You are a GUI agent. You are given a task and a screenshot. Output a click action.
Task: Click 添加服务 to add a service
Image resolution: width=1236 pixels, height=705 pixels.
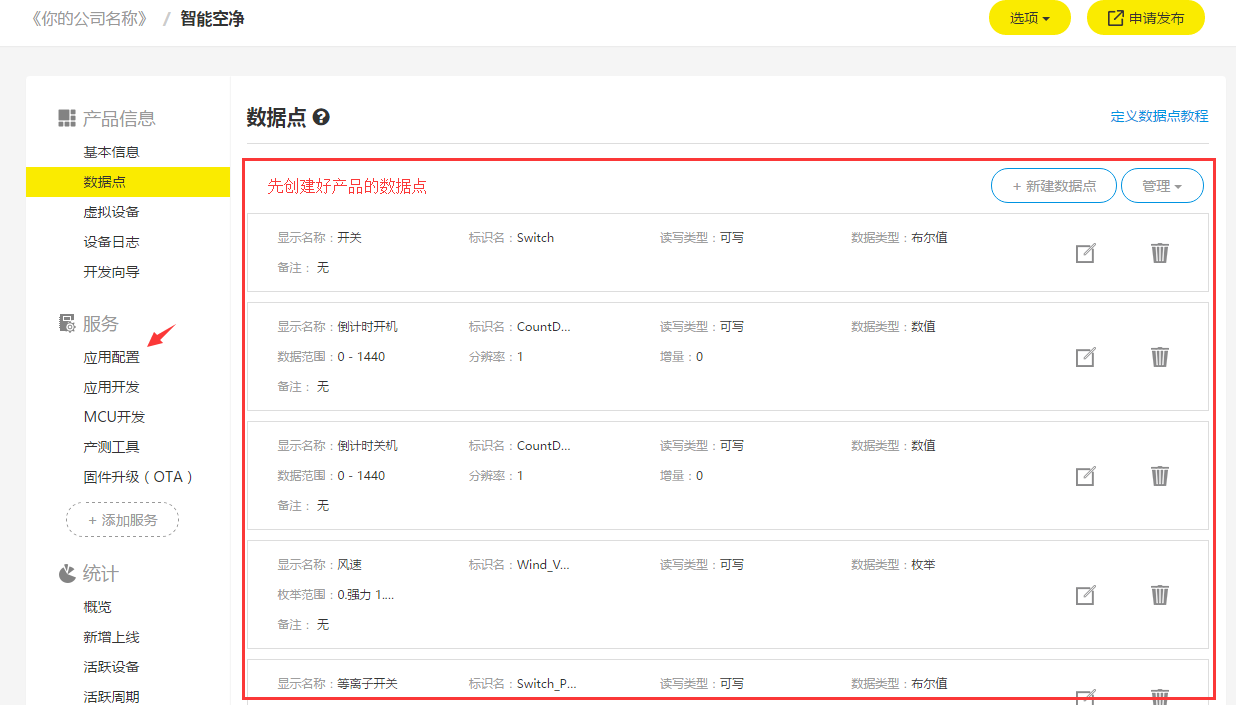(x=122, y=520)
